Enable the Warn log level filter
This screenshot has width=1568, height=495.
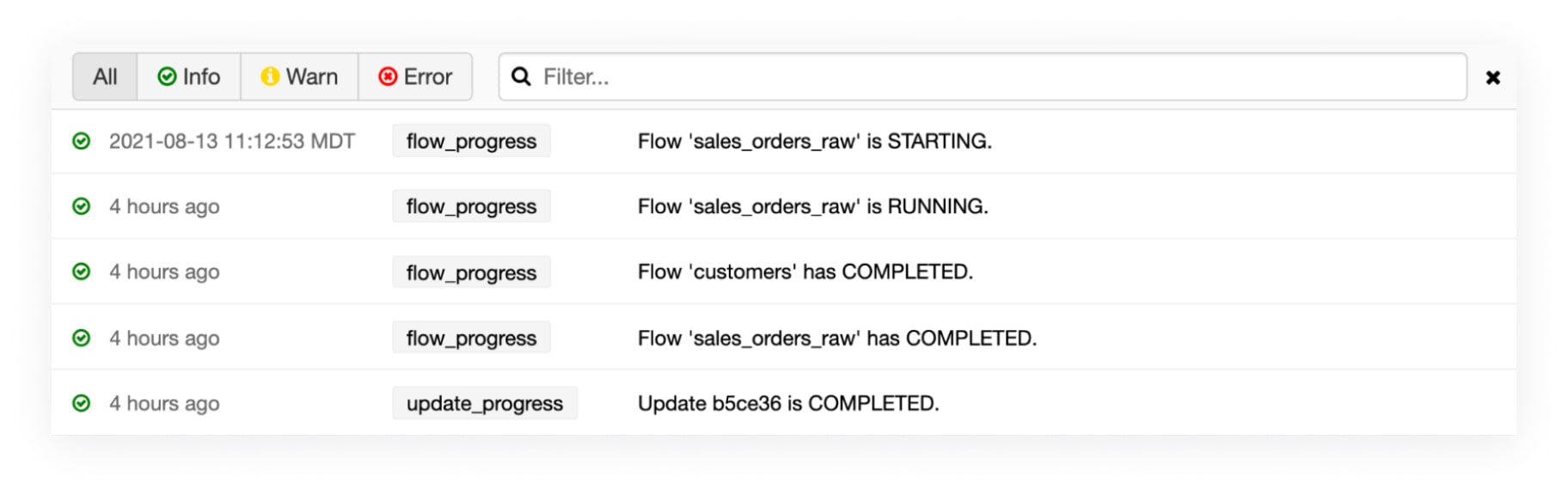click(x=298, y=76)
